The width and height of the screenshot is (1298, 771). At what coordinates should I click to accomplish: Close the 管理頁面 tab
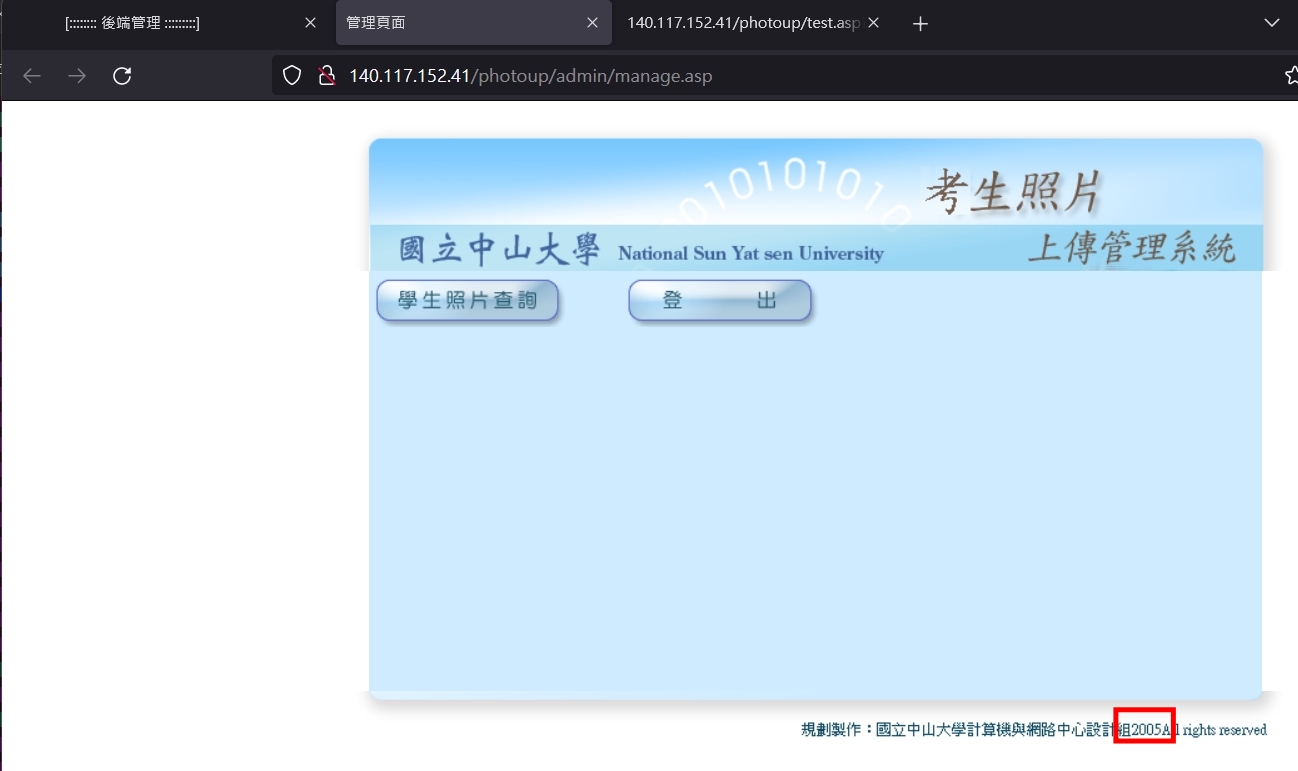click(593, 23)
